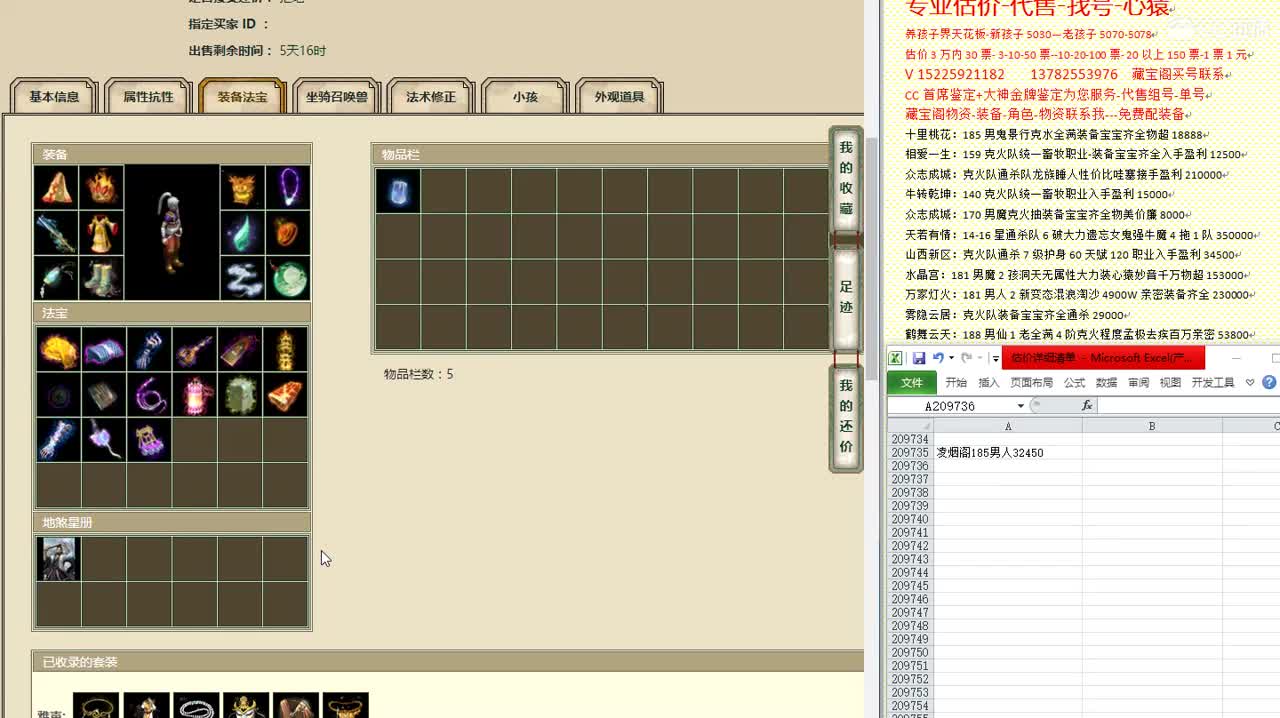The width and height of the screenshot is (1280, 718).
Task: Select the pipa lute treasure icon
Action: [x=195, y=350]
